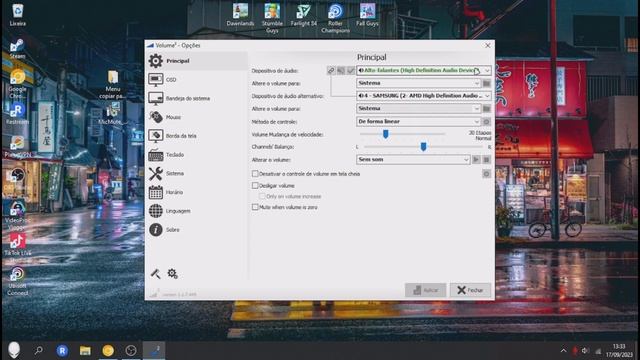This screenshot has width=640, height=360.
Task: Click the speaker icon in system tray
Action: coord(585,351)
